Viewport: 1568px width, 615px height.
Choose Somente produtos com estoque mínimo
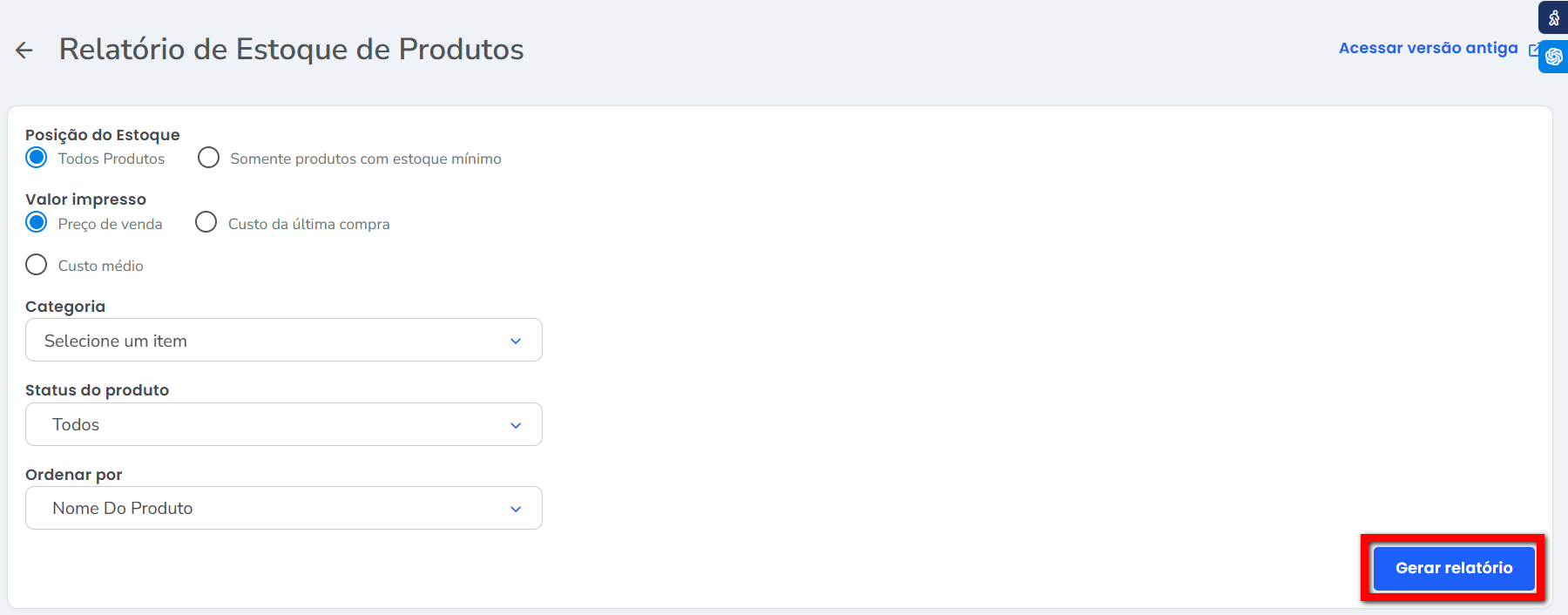(208, 158)
